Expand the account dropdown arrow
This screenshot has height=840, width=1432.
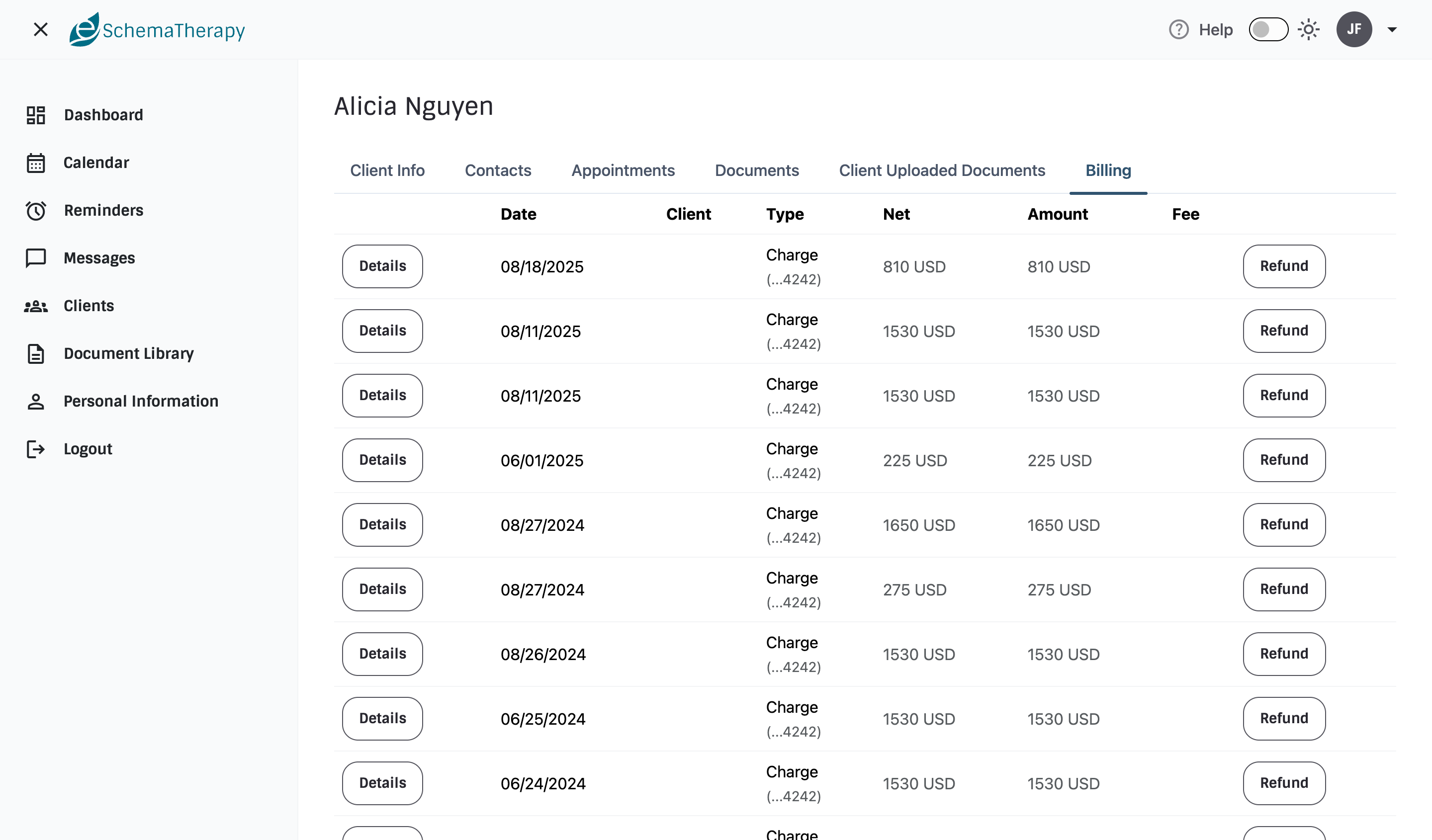point(1392,30)
